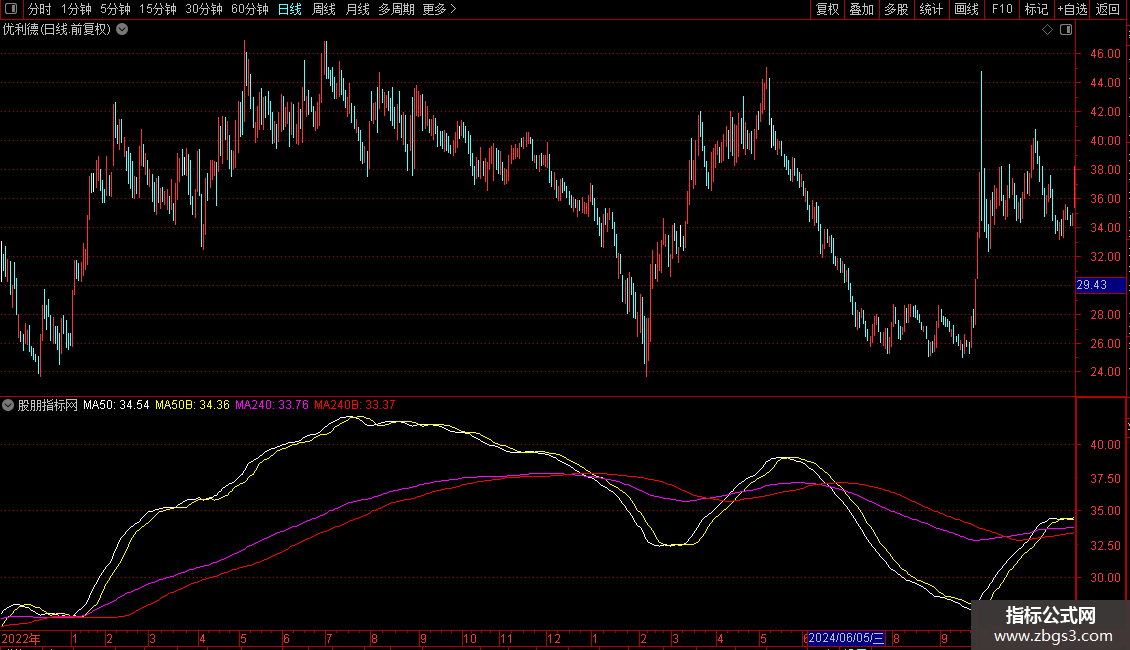Click the 返回 back button

coord(1108,9)
